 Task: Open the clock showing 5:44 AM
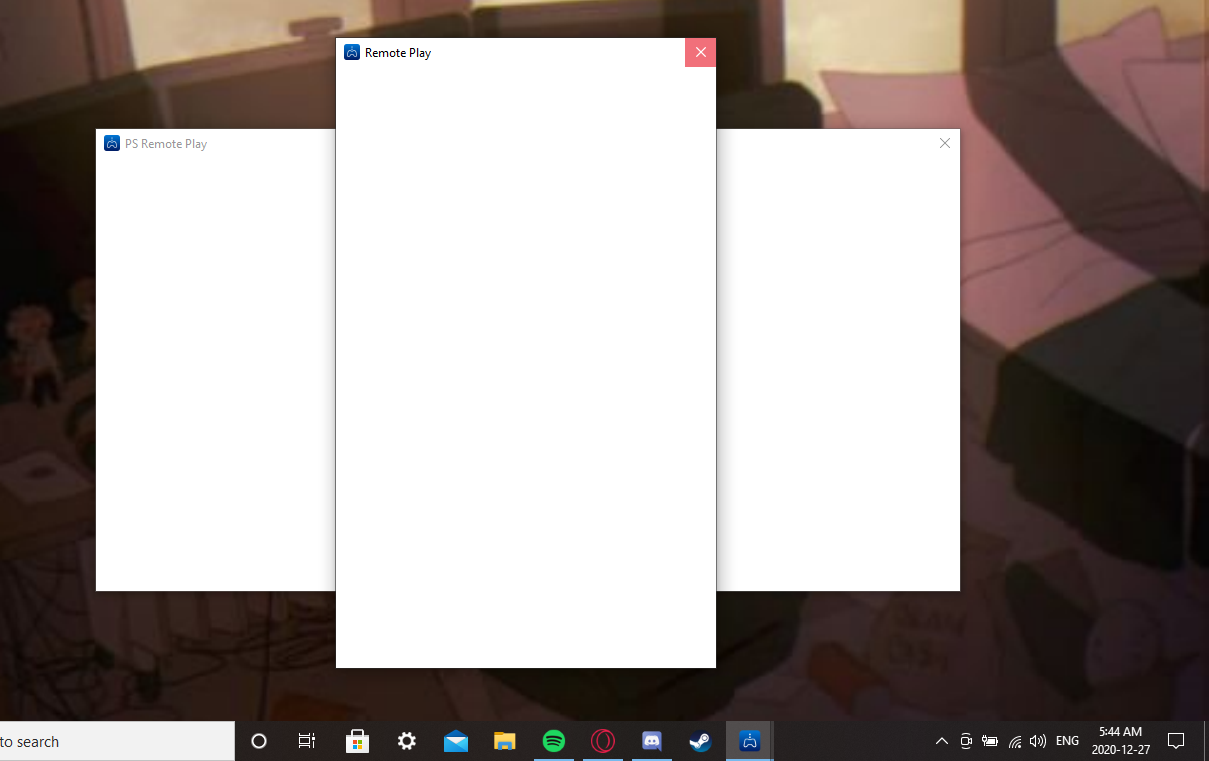pyautogui.click(x=1120, y=741)
